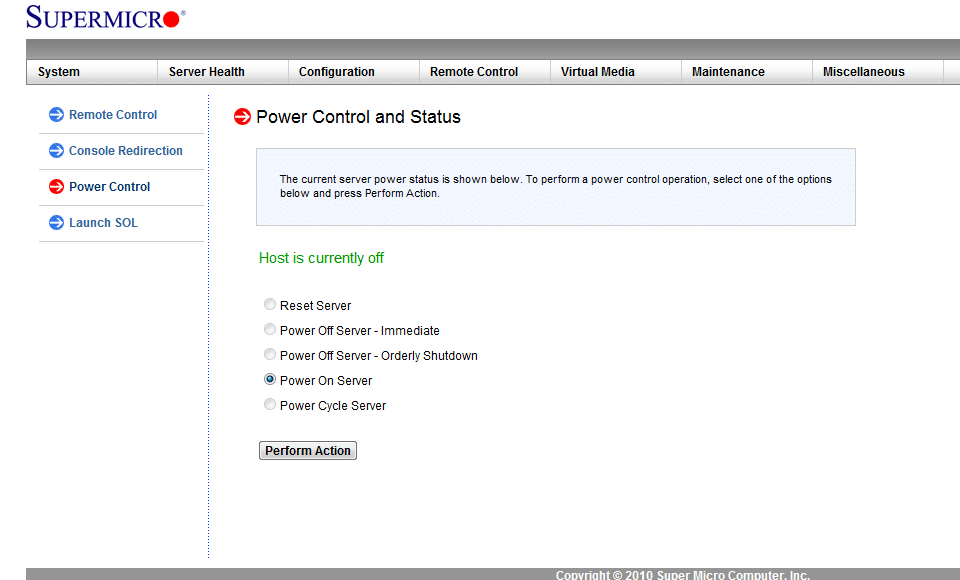The width and height of the screenshot is (960, 580).
Task: Open the Server Health menu
Action: click(x=206, y=72)
